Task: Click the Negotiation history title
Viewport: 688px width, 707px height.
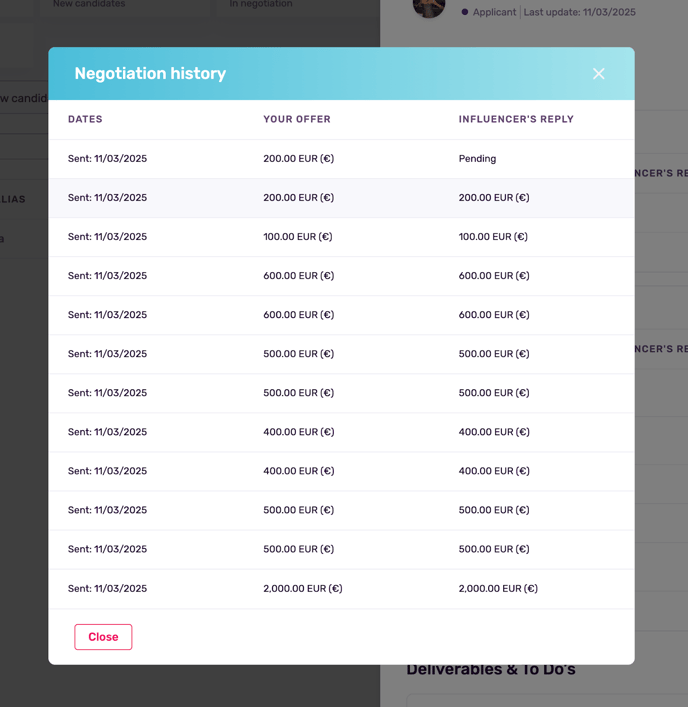Action: click(150, 74)
